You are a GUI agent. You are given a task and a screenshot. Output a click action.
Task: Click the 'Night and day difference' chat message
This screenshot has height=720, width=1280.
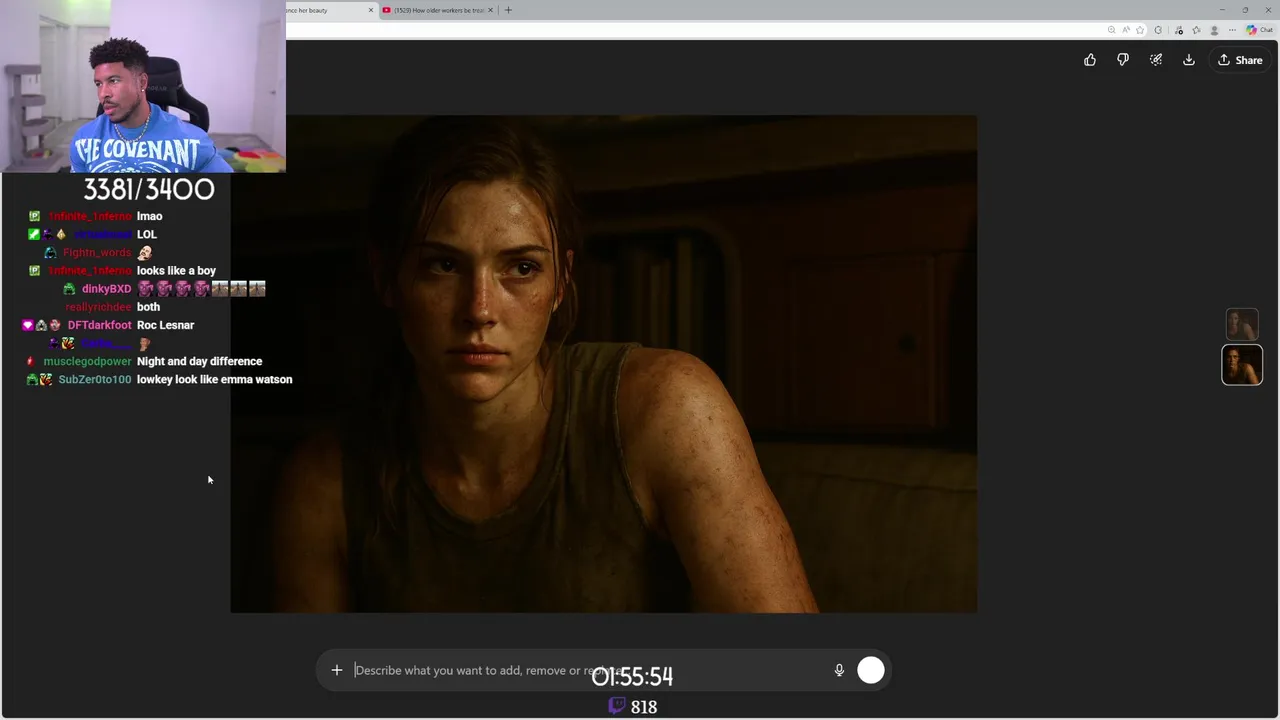point(199,361)
